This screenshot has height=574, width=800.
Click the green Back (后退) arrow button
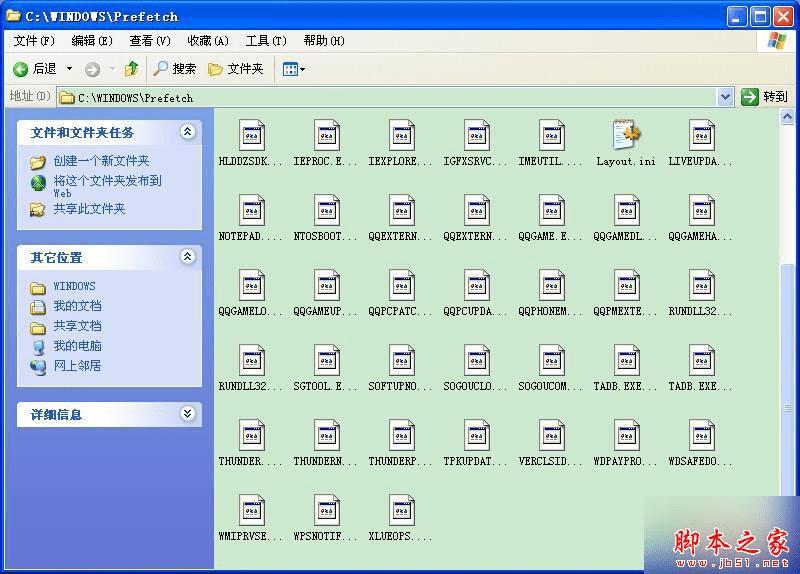[35, 69]
